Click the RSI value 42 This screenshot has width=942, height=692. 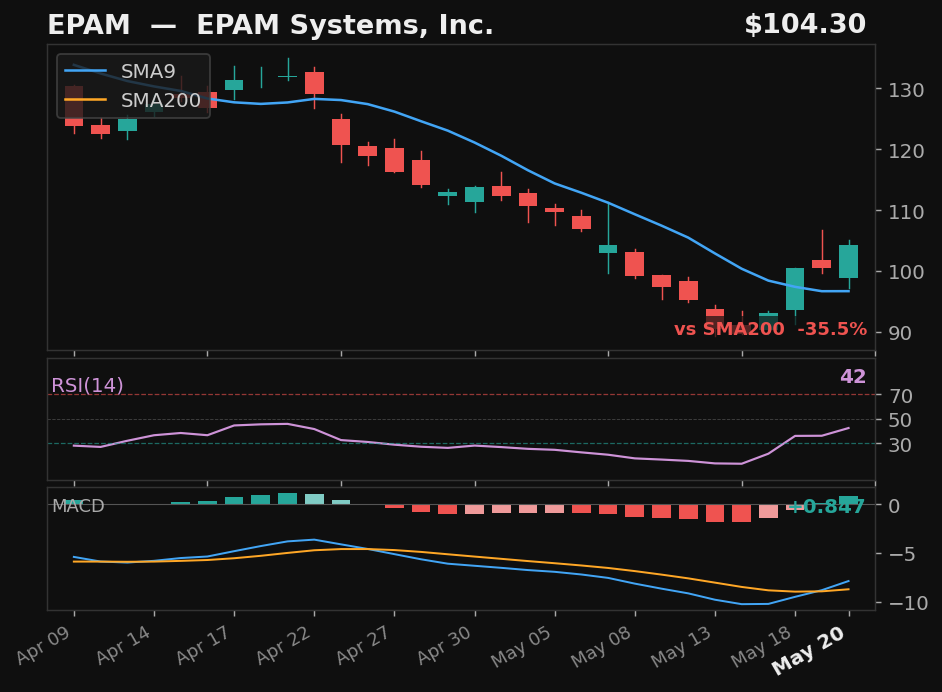point(853,377)
